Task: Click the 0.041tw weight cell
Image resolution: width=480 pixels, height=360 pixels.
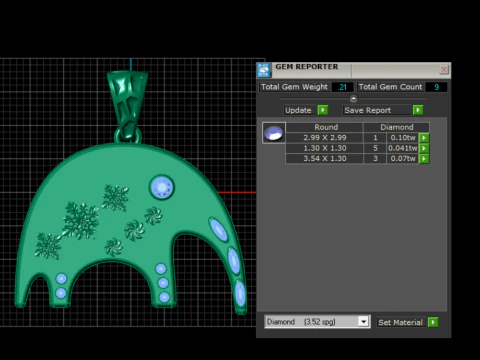Action: point(403,148)
